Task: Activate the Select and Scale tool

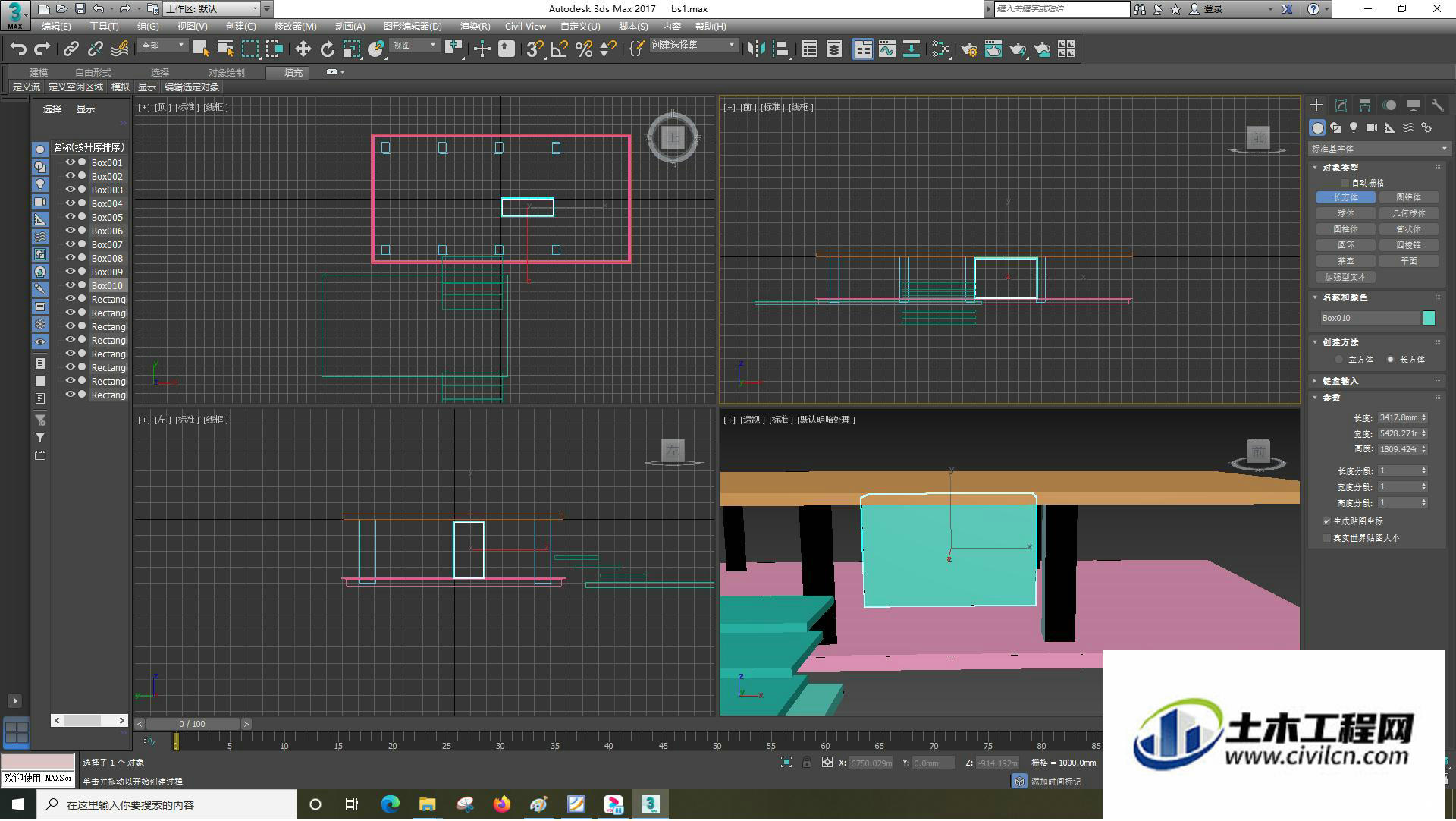Action: coord(351,49)
